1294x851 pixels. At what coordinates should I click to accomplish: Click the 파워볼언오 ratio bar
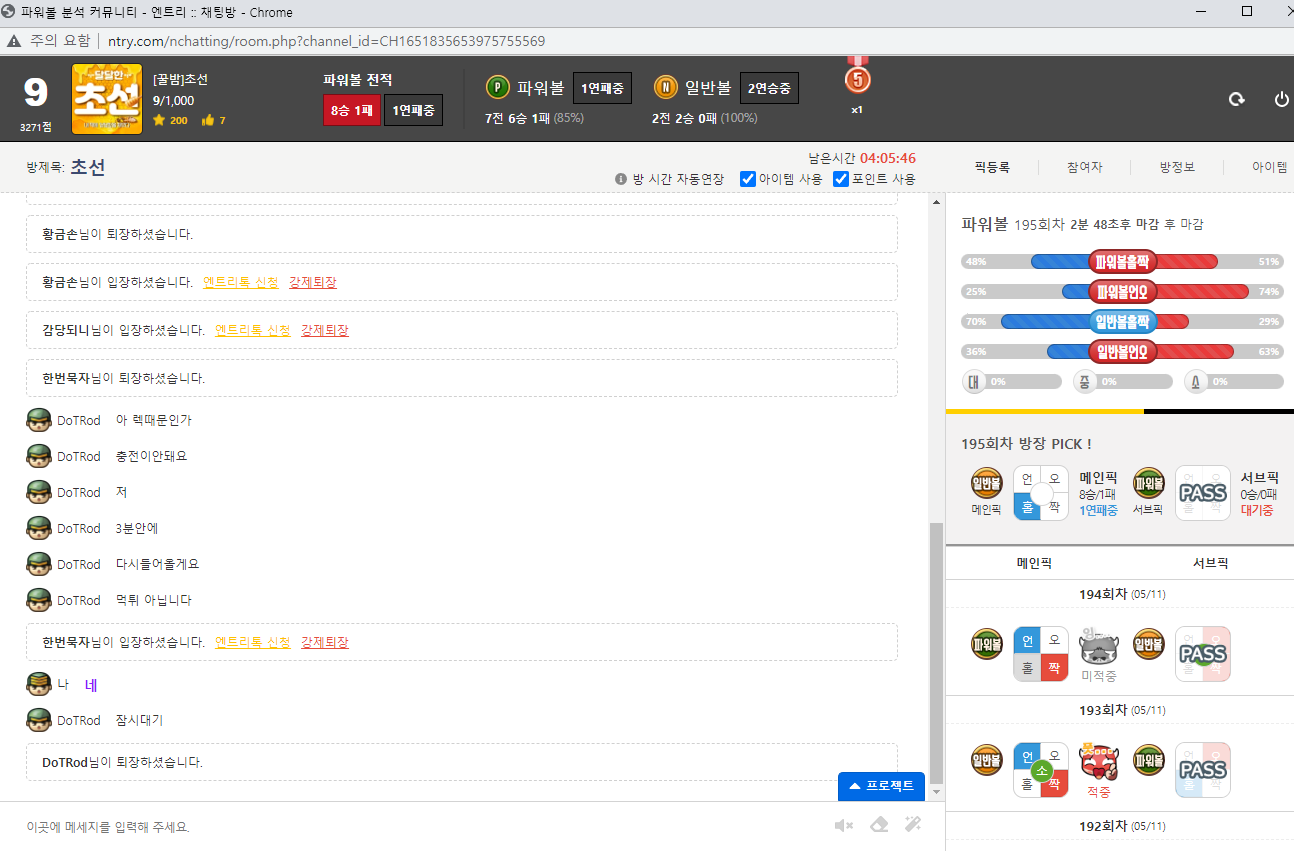[1122, 292]
